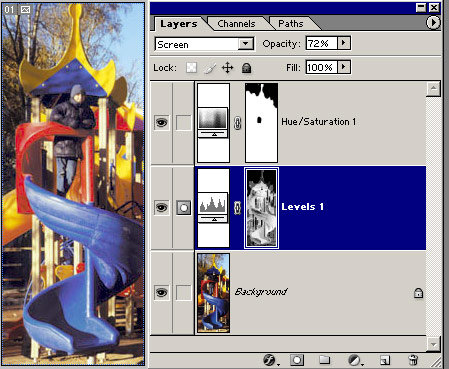Open the Opacity slider arrow

pyautogui.click(x=344, y=43)
